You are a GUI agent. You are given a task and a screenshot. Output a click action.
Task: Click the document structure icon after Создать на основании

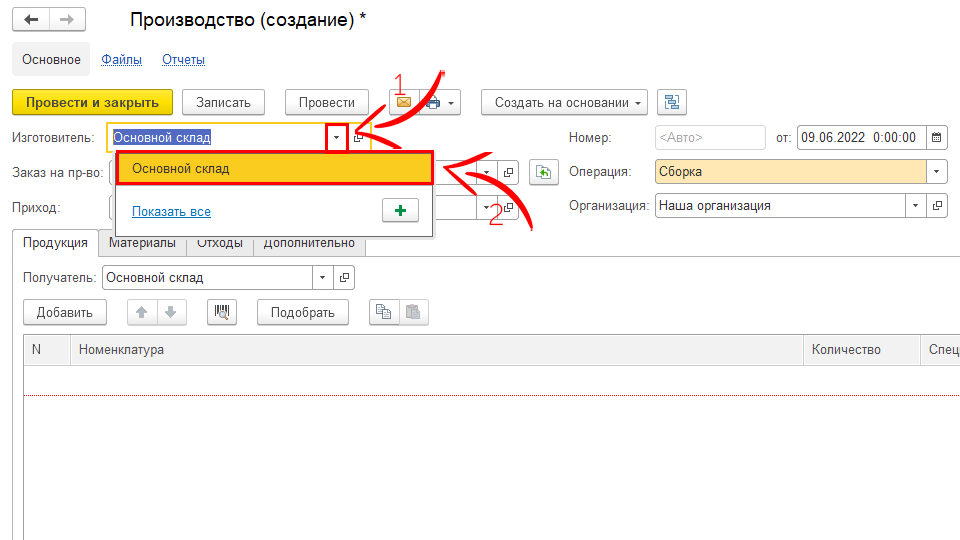pos(672,102)
